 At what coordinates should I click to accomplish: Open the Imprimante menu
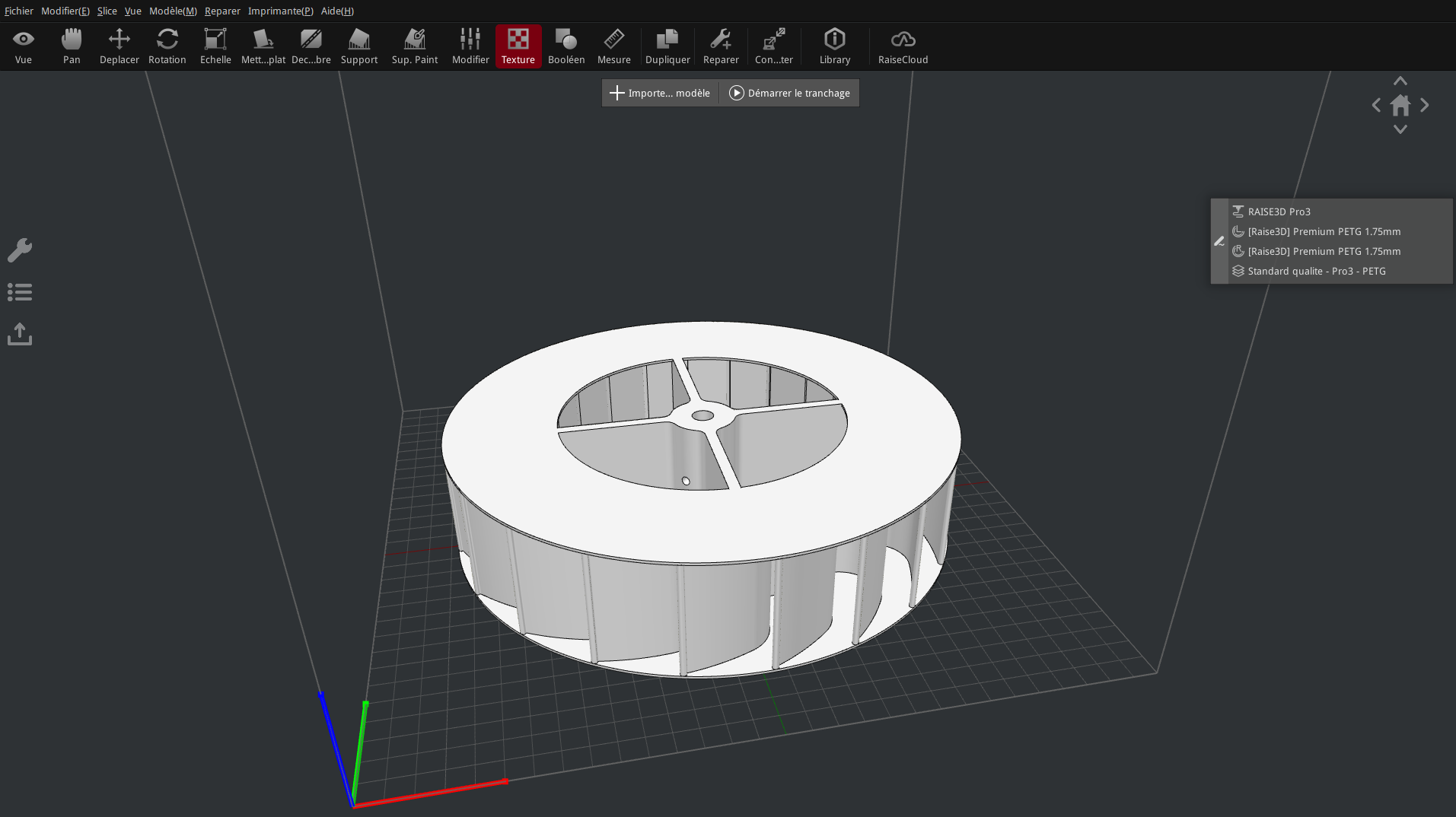(280, 11)
